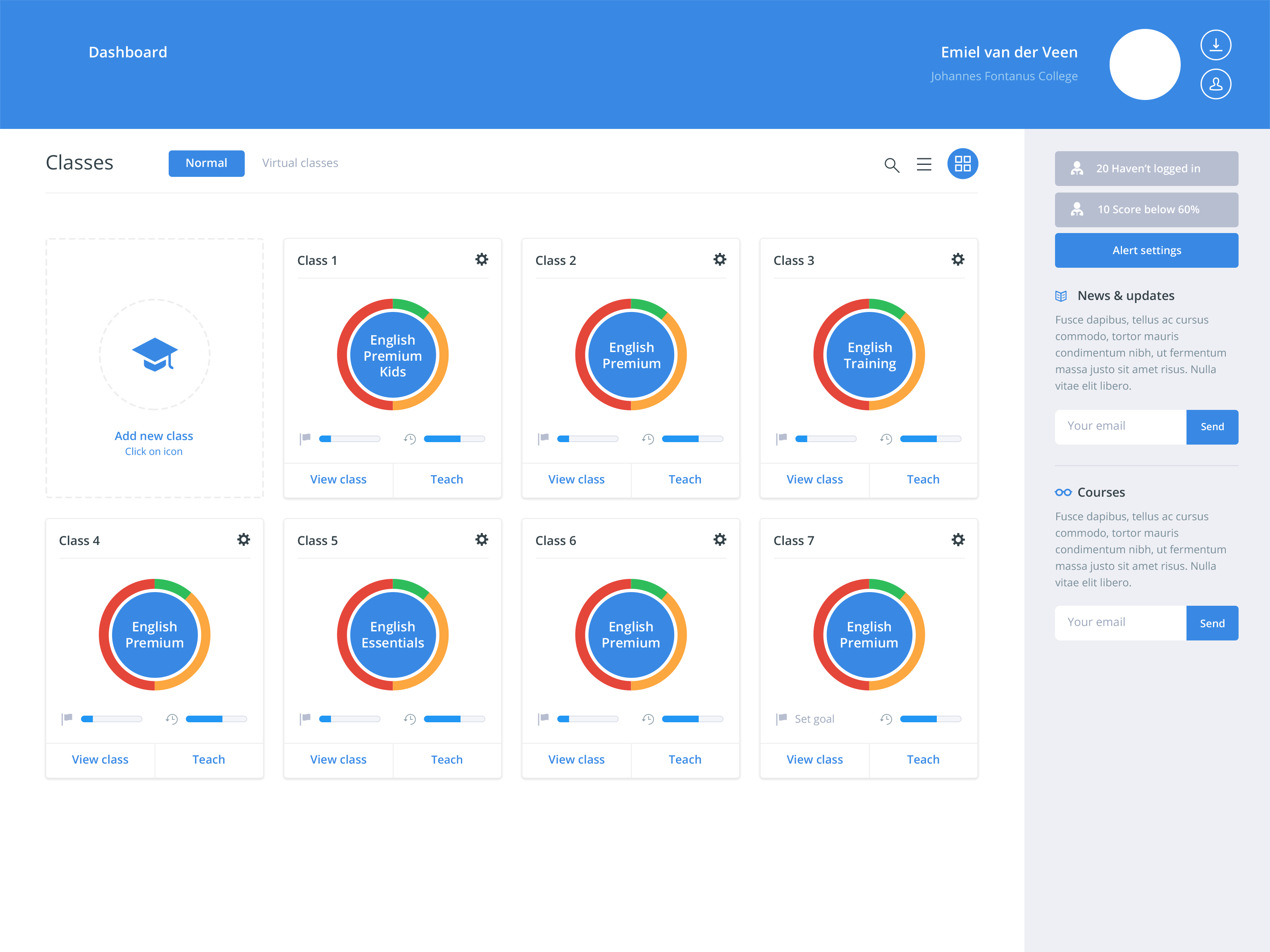Click the download icon in header

coord(1215,45)
